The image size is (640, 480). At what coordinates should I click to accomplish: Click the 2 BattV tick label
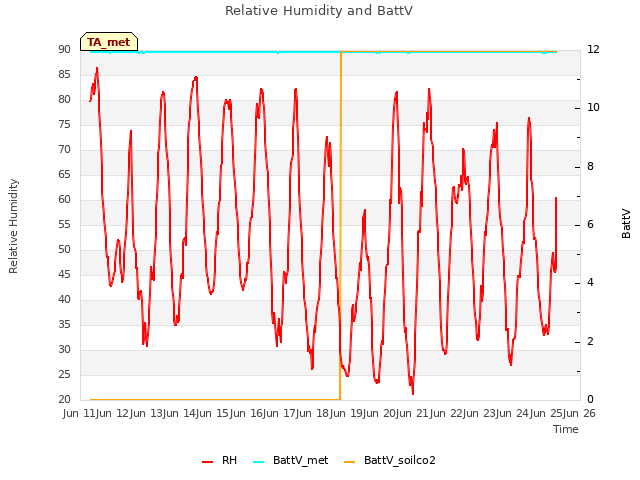(x=590, y=341)
